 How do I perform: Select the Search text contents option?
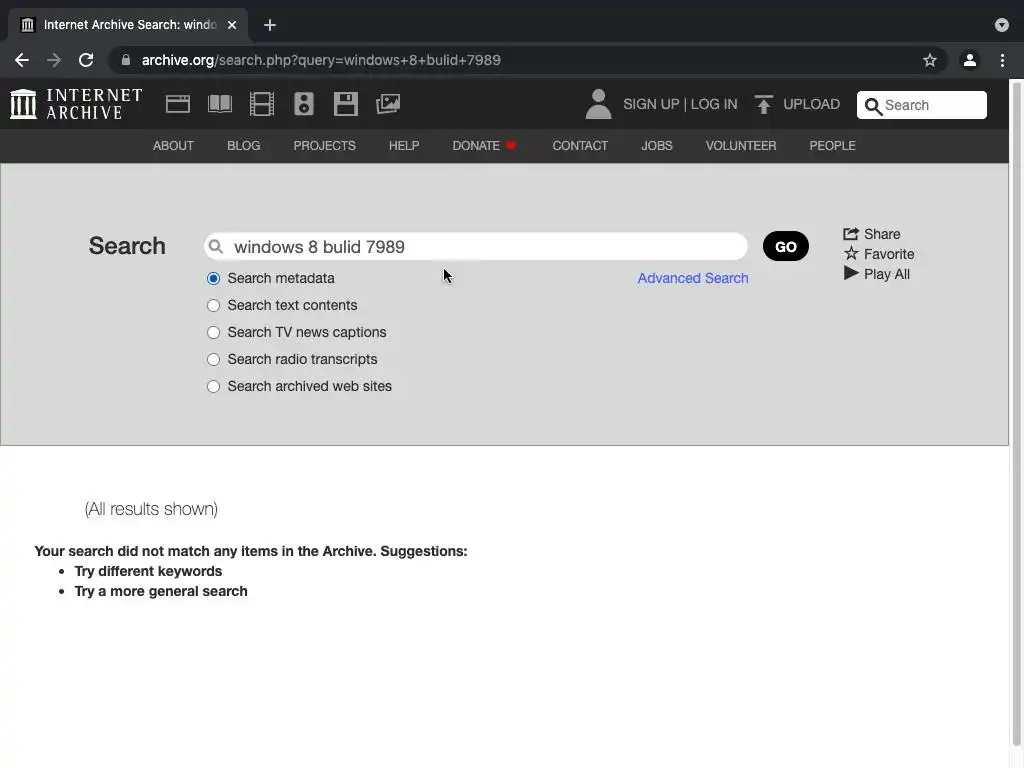pyautogui.click(x=214, y=305)
